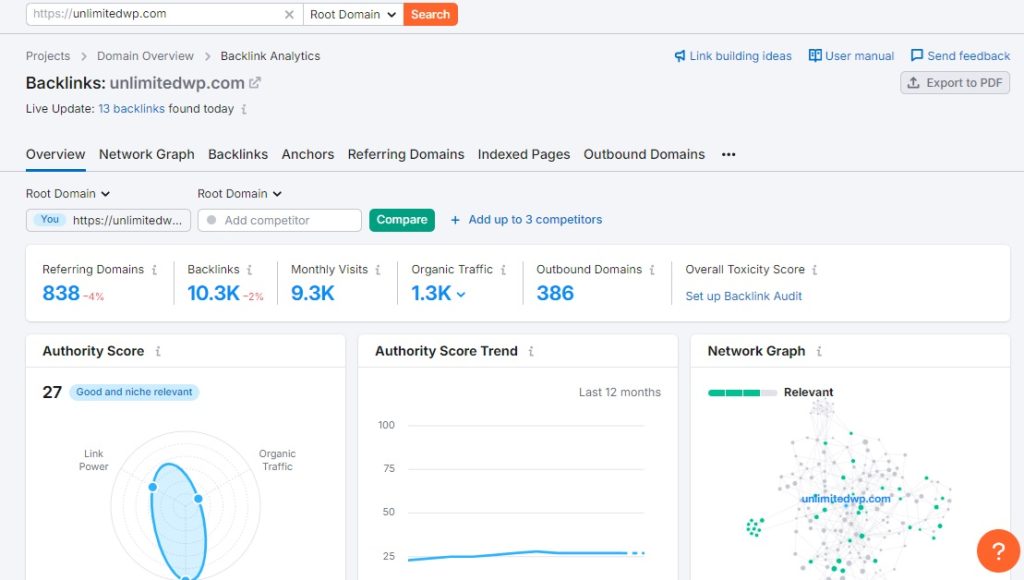This screenshot has width=1024, height=580.
Task: Click the chat icon for Send feedback
Action: coord(917,56)
